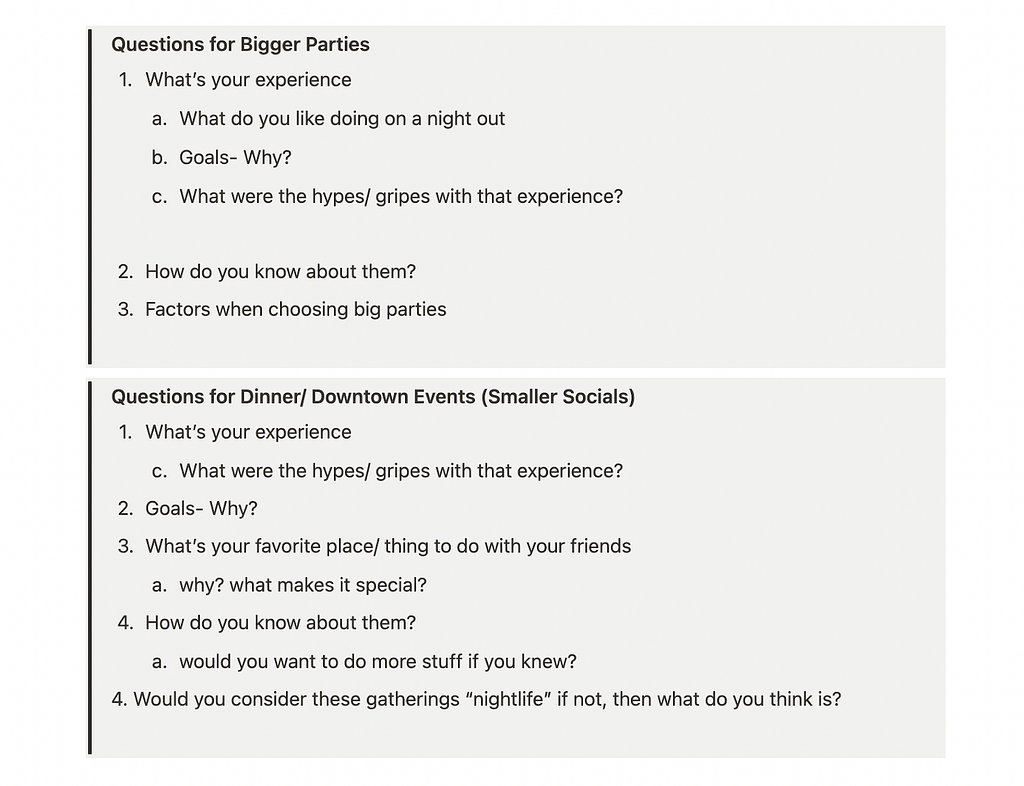Click 'What's your favorite place/ thing to do with your friends'
This screenshot has height=786, width=1024.
coord(388,546)
